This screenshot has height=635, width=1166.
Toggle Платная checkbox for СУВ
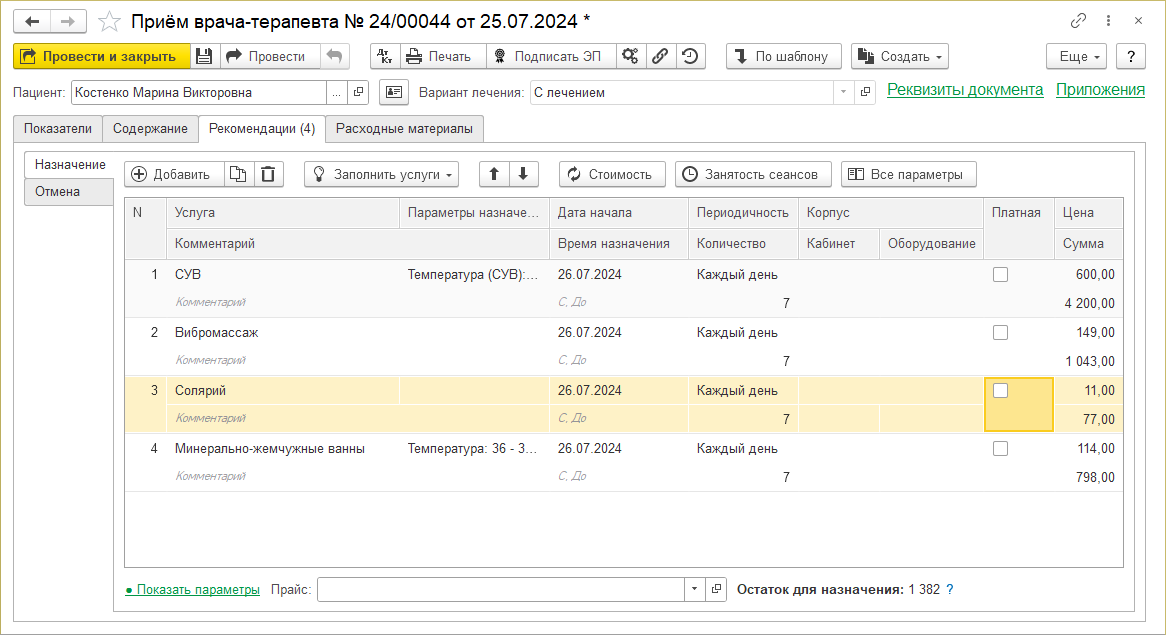pos(1000,275)
